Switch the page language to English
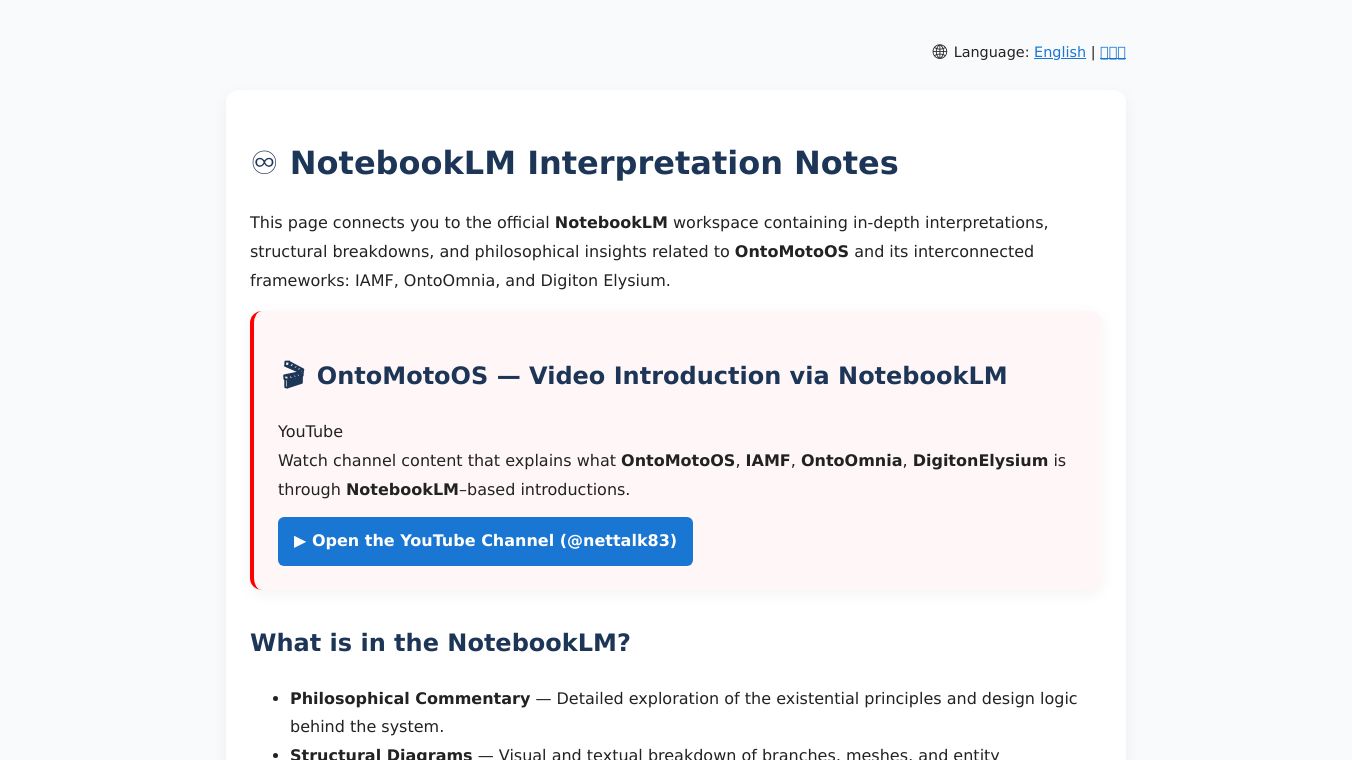 click(1059, 52)
